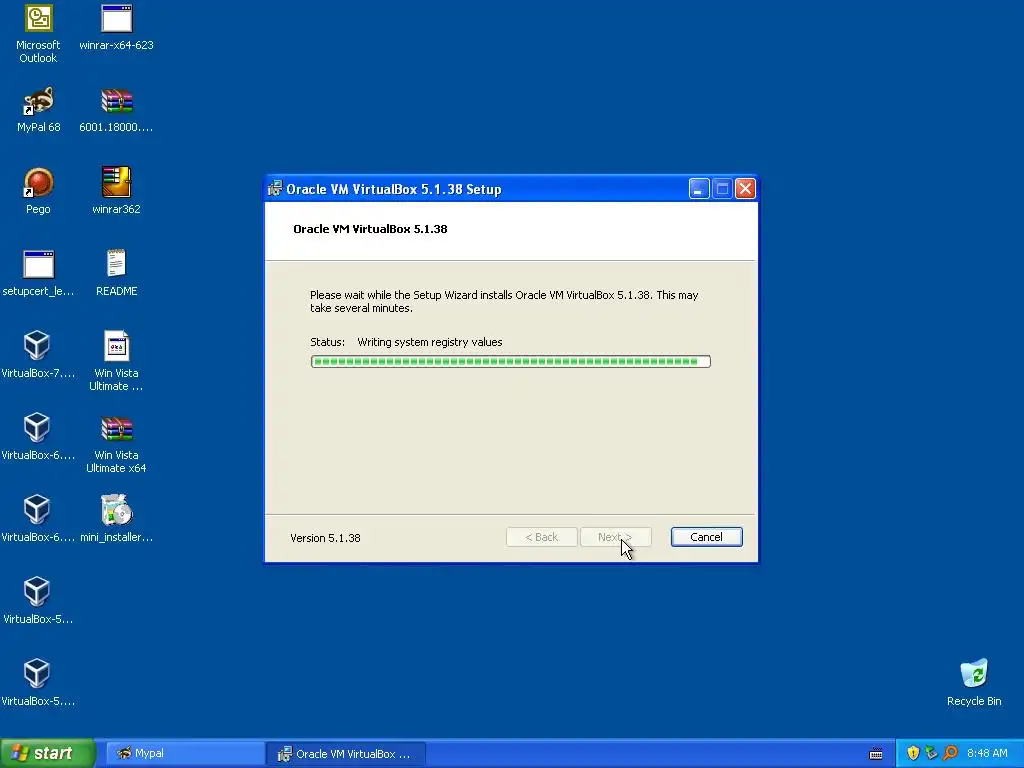The width and height of the screenshot is (1024, 768).
Task: Click the setup window's title bar icon
Action: (275, 188)
